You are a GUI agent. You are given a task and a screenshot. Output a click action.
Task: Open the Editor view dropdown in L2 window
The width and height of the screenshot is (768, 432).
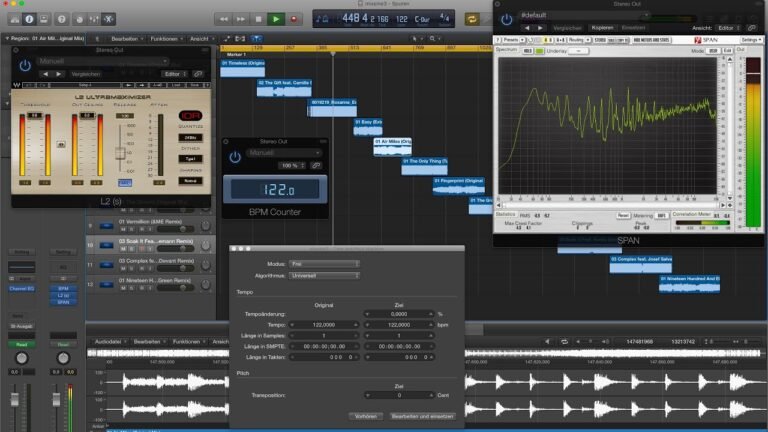175,74
